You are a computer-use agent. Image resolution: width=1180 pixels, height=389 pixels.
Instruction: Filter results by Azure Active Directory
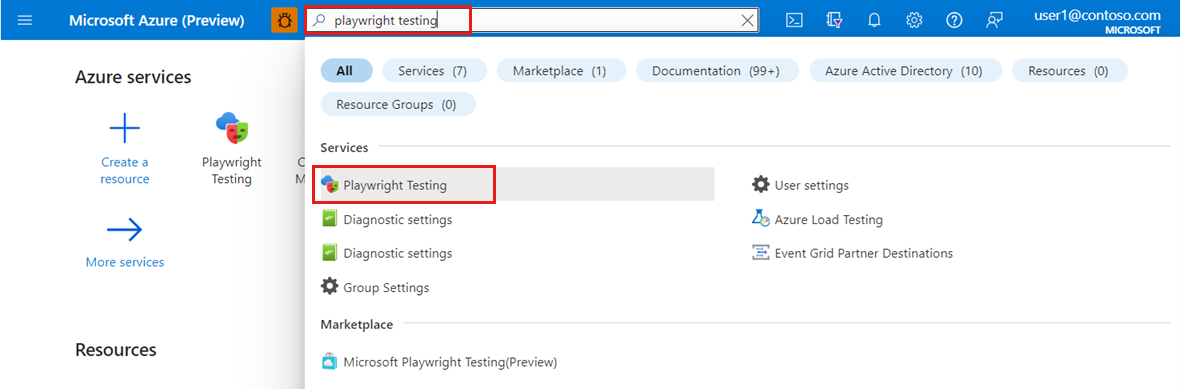tap(905, 71)
